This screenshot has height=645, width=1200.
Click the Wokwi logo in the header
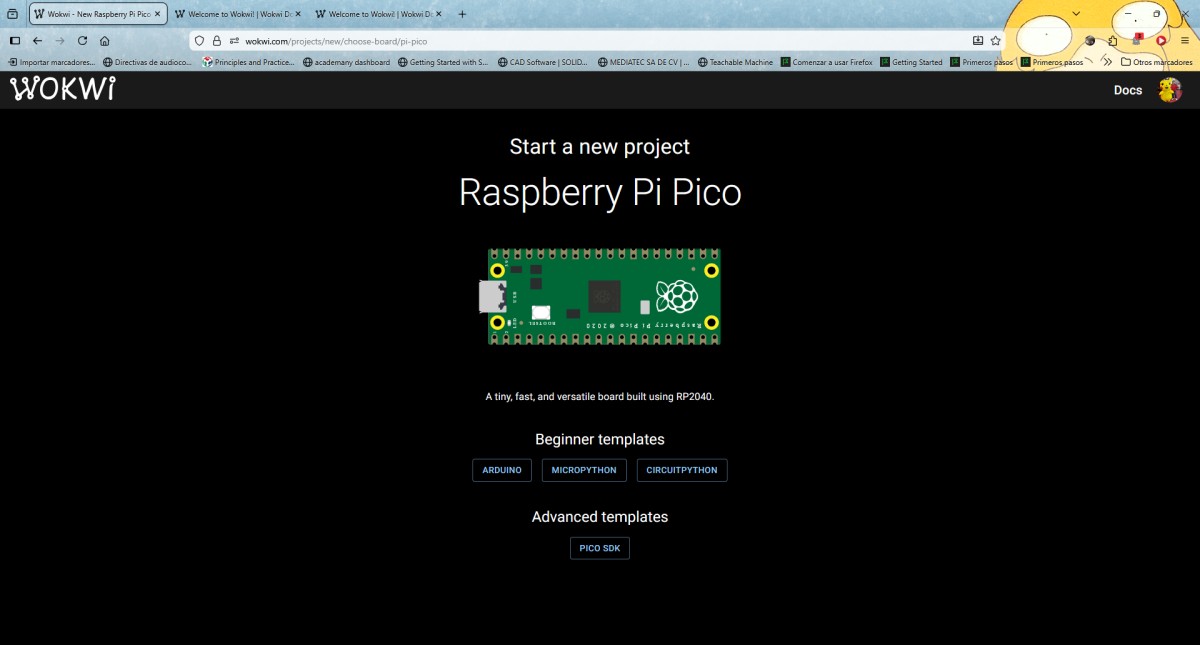[x=62, y=89]
